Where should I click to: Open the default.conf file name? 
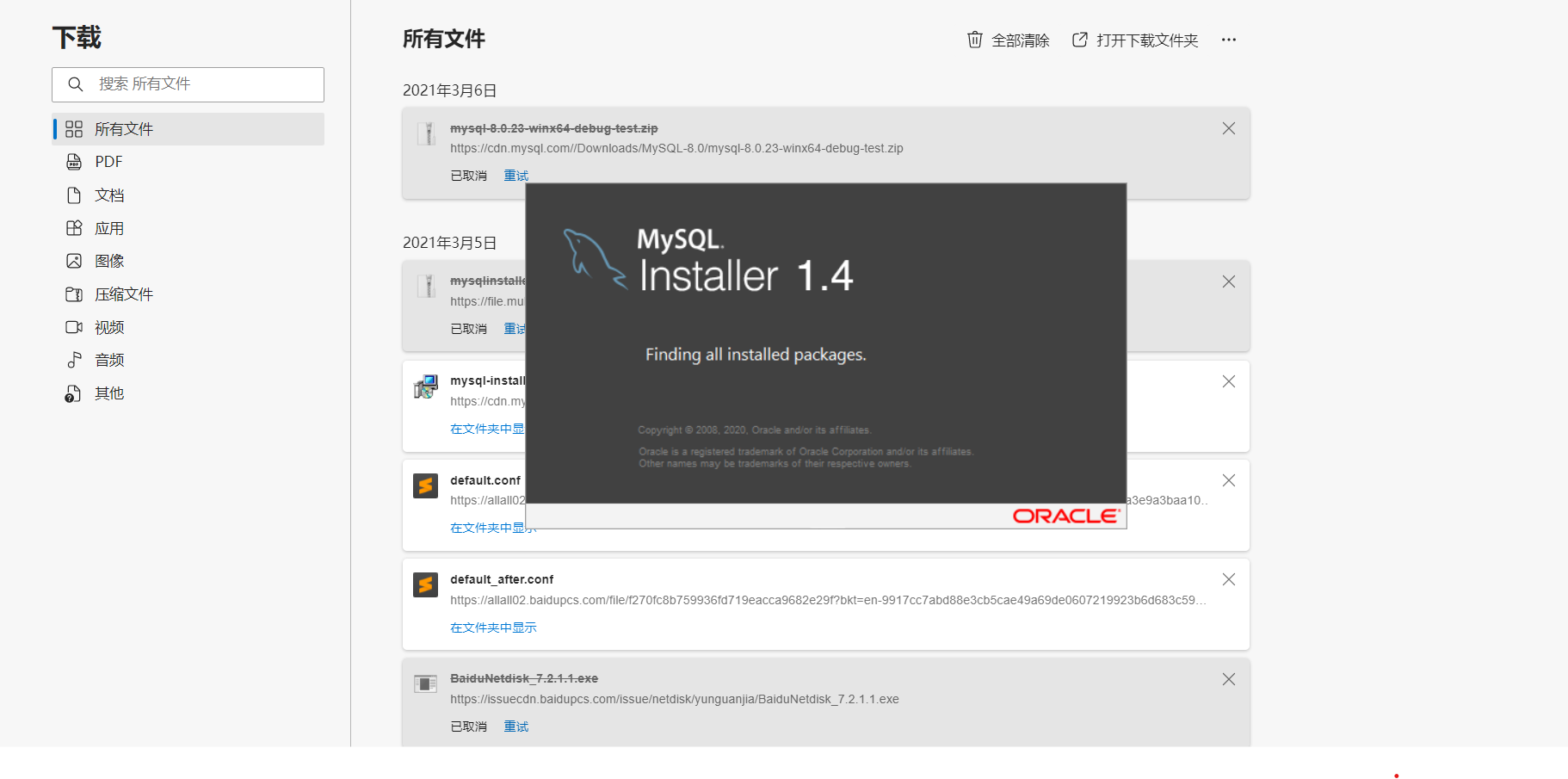click(485, 480)
